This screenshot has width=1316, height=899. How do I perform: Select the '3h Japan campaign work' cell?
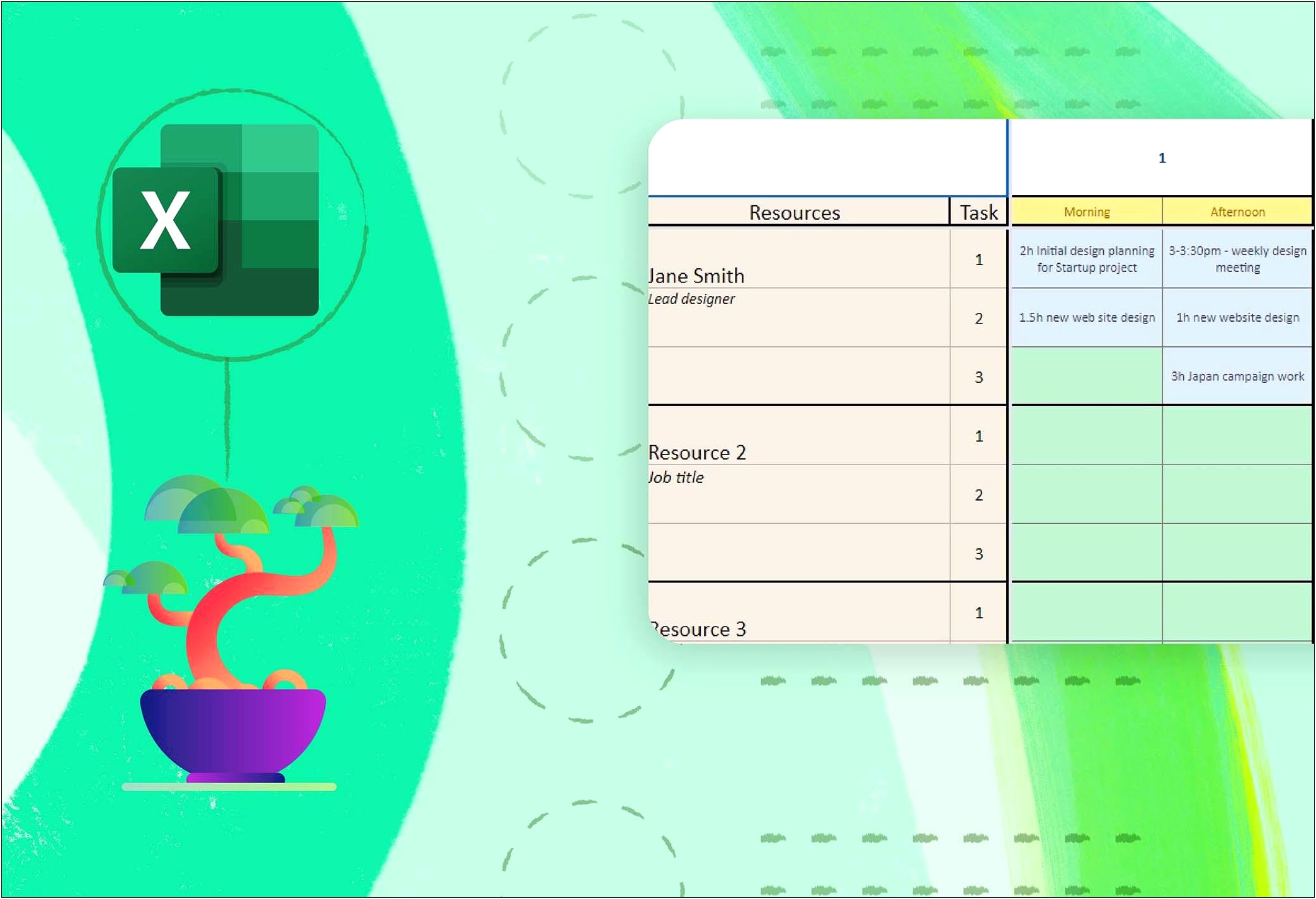tap(1237, 376)
